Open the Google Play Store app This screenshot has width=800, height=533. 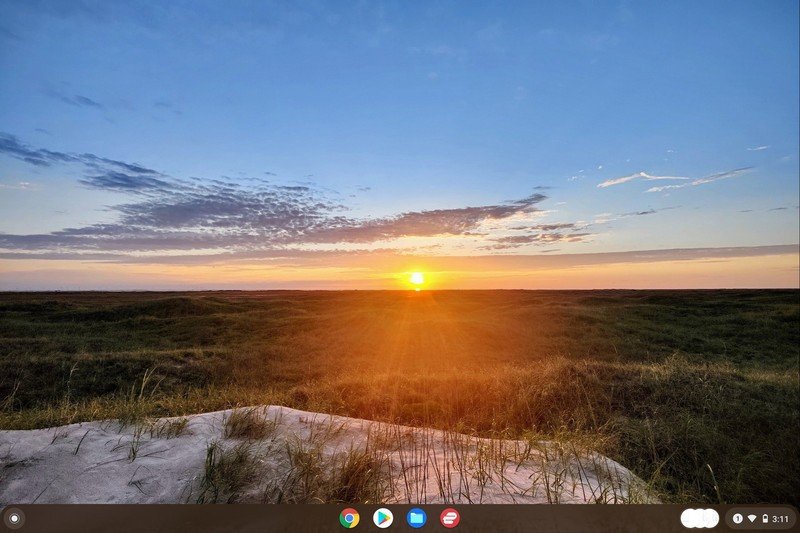[383, 519]
